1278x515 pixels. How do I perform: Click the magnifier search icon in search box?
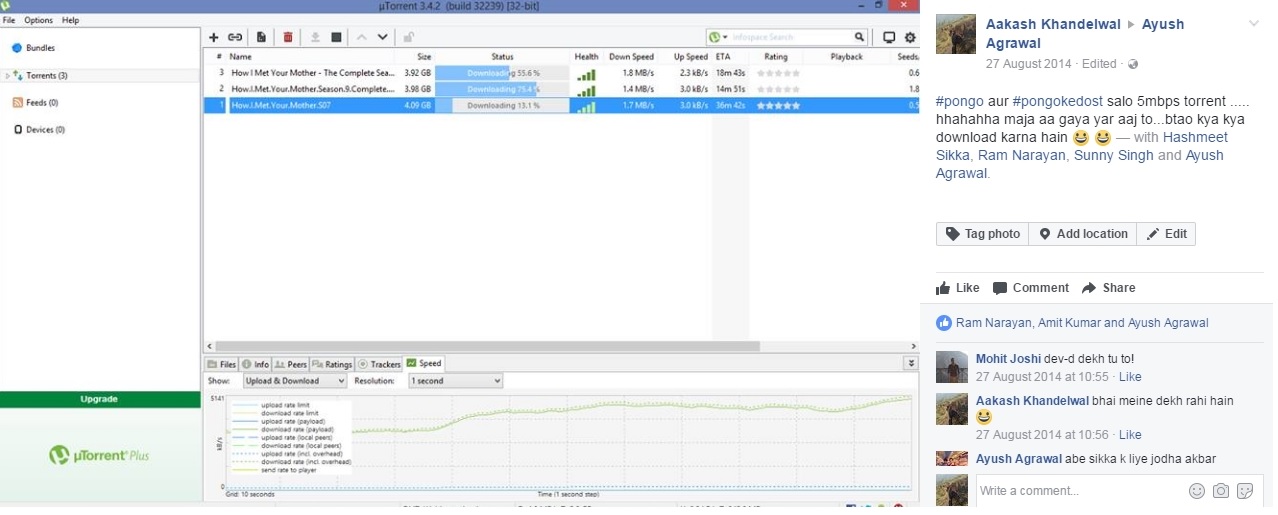[x=859, y=37]
